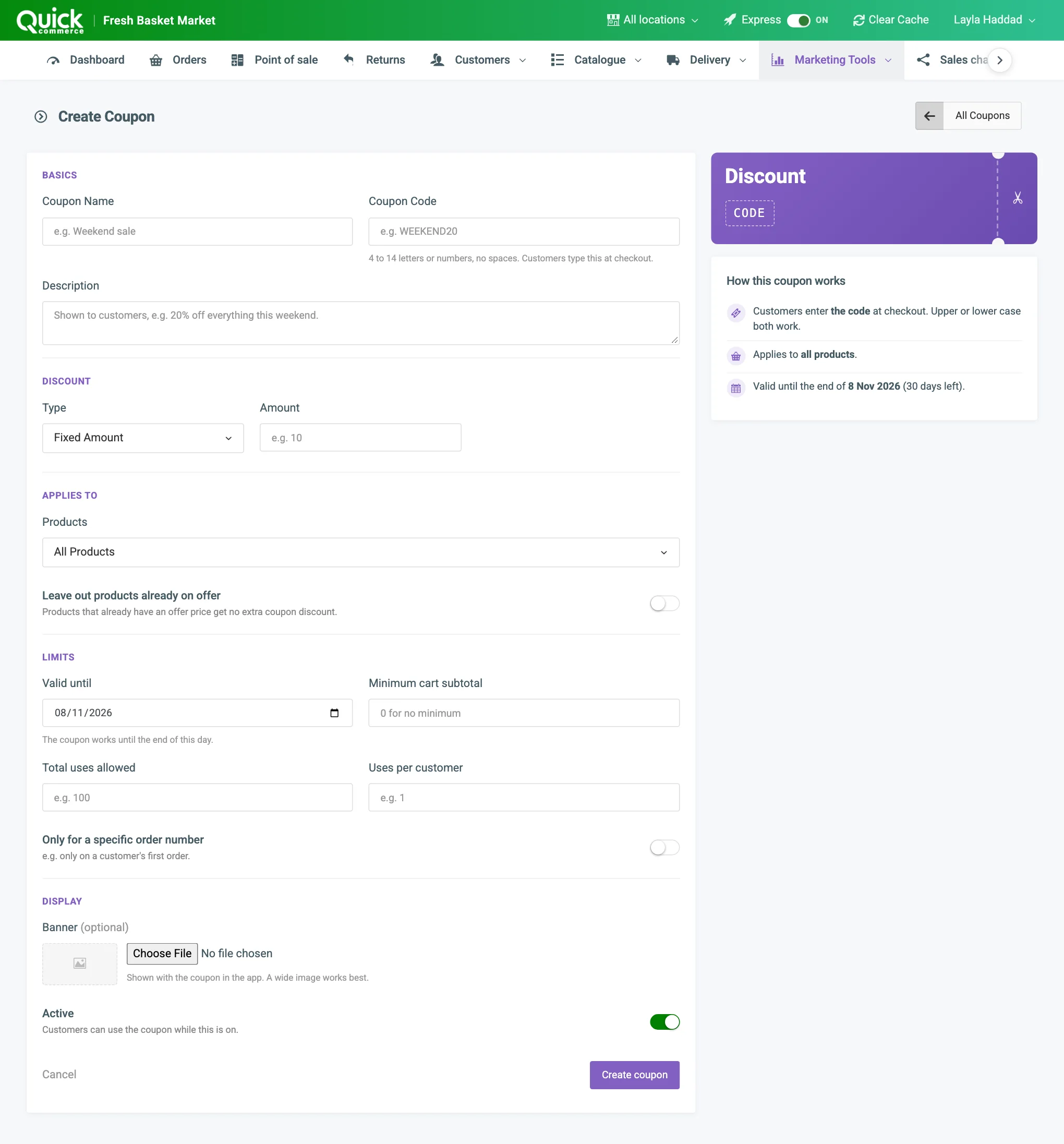The width and height of the screenshot is (1064, 1144).
Task: Click the Clear Cache refresh icon
Action: pos(859,20)
